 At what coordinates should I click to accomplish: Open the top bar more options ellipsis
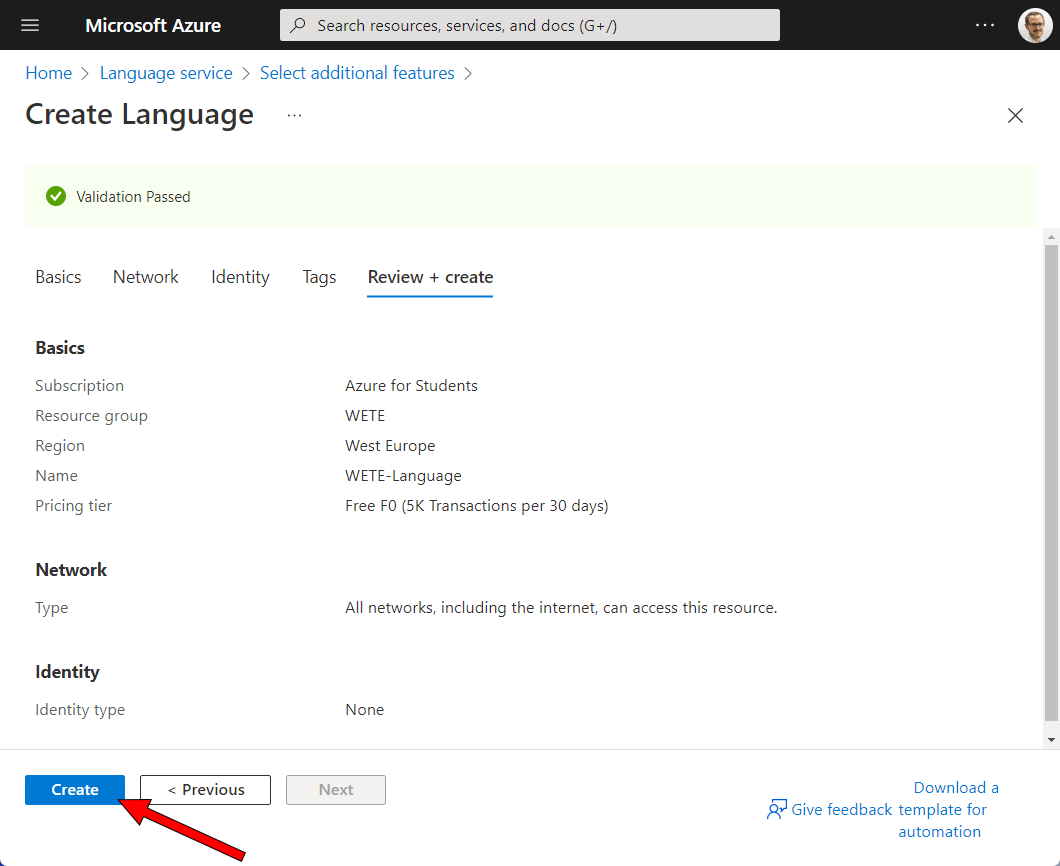coord(984,25)
